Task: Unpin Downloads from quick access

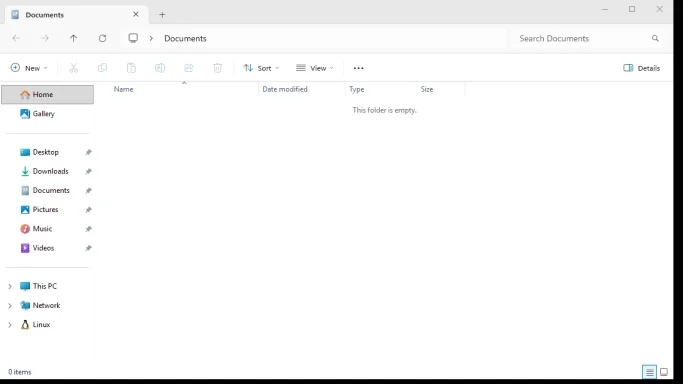Action: click(88, 172)
